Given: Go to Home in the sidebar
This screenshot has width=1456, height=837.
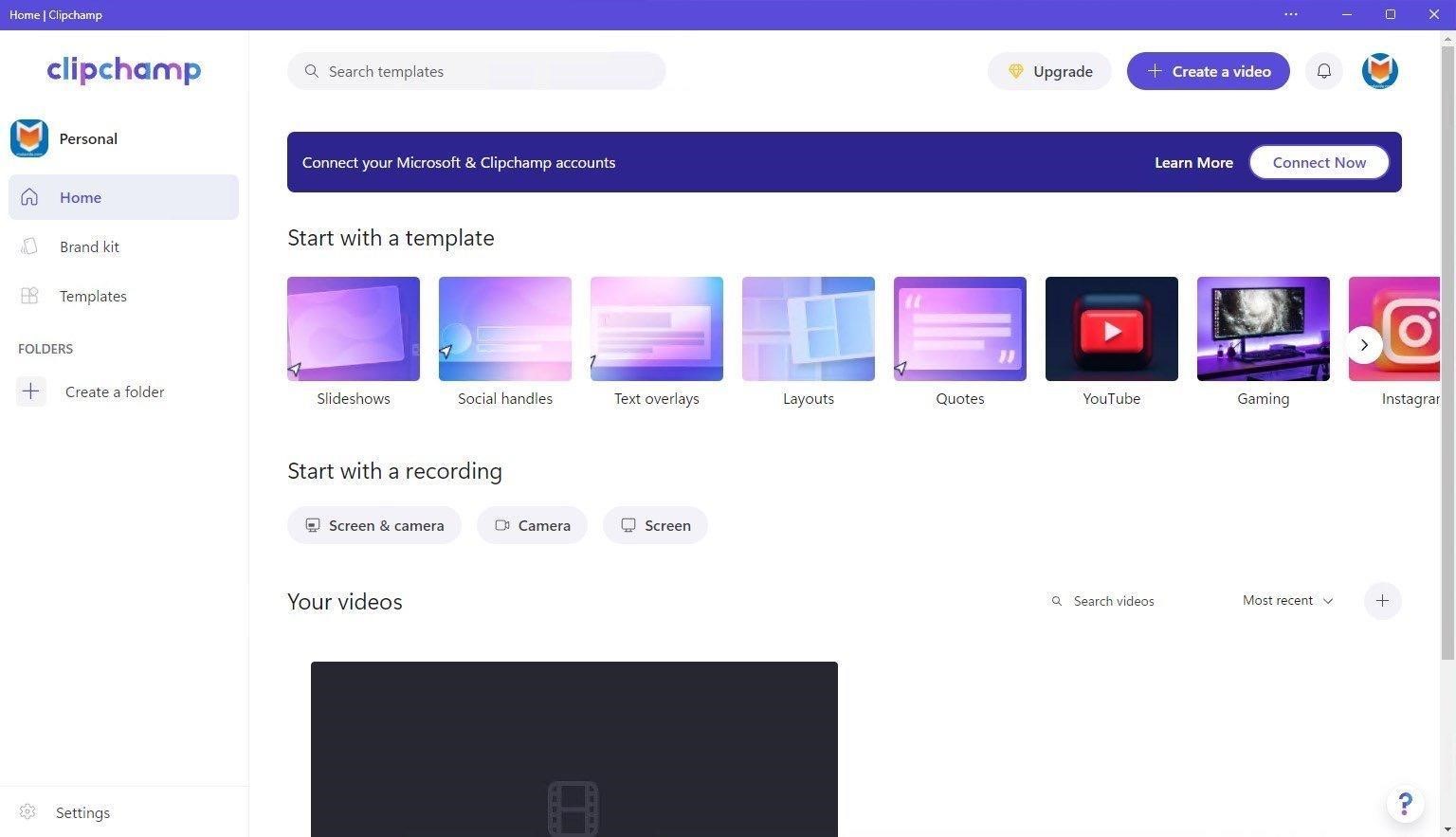Looking at the screenshot, I should click(124, 197).
